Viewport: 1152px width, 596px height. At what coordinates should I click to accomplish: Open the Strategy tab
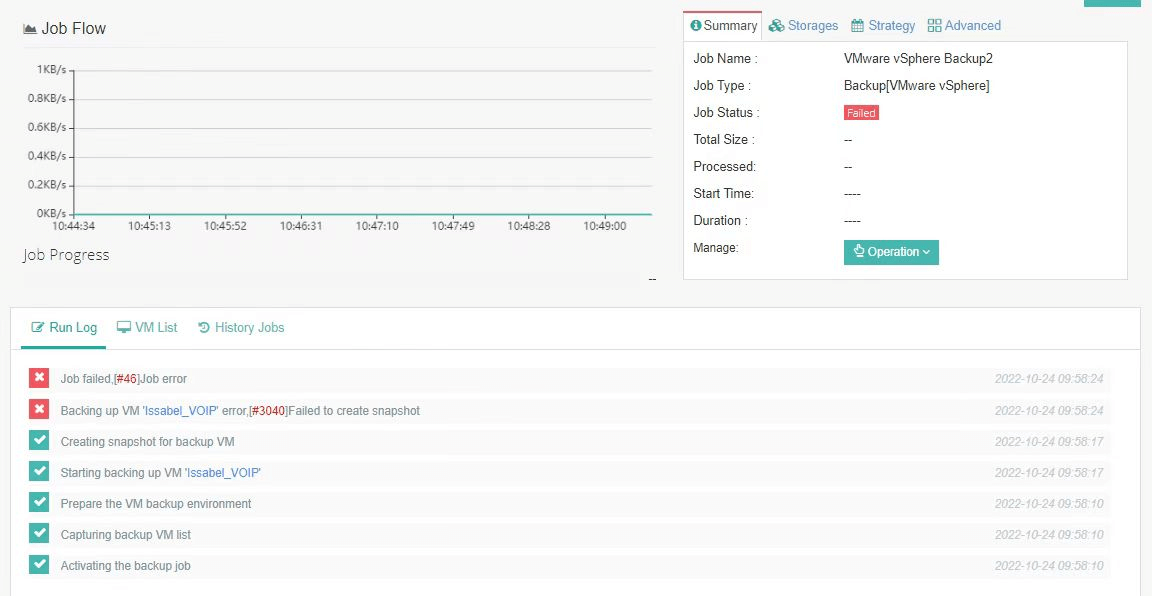(x=883, y=26)
